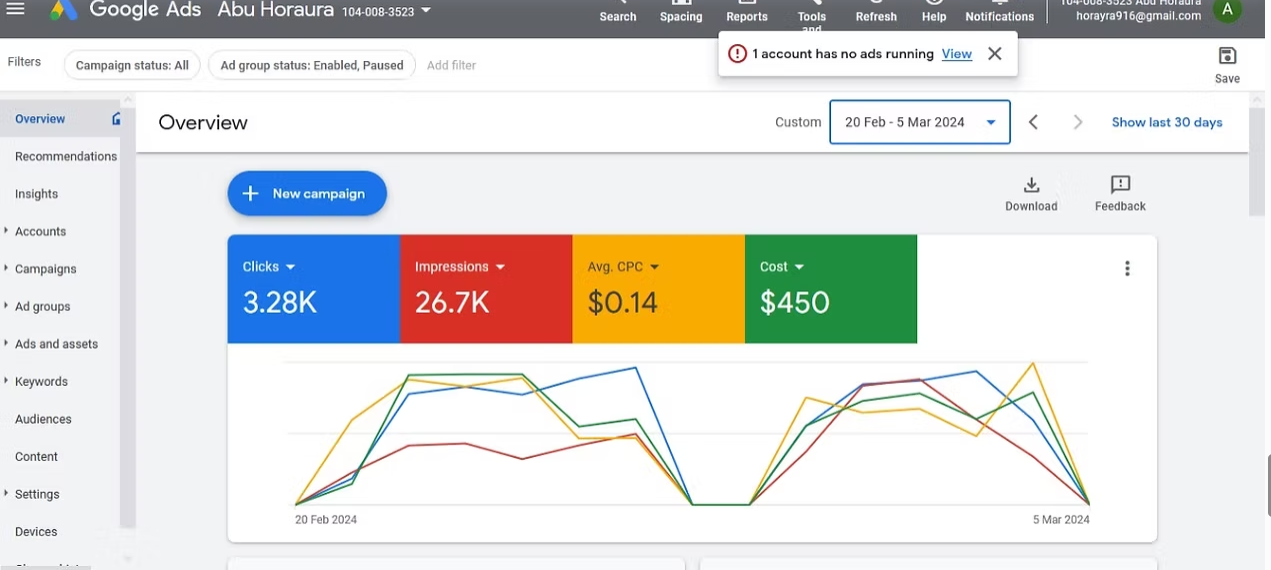Click the account avatar A icon

pos(1226,10)
